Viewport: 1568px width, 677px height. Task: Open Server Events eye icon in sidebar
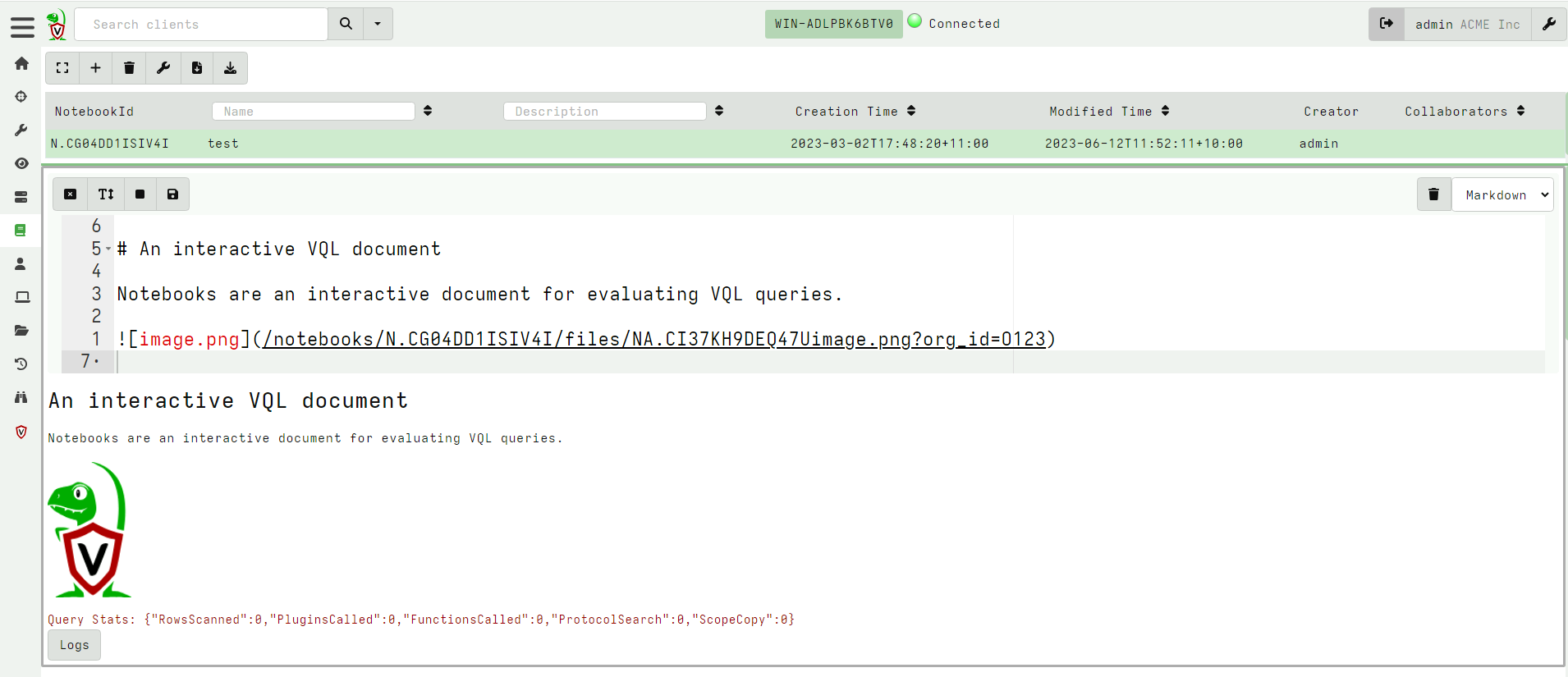tap(21, 163)
